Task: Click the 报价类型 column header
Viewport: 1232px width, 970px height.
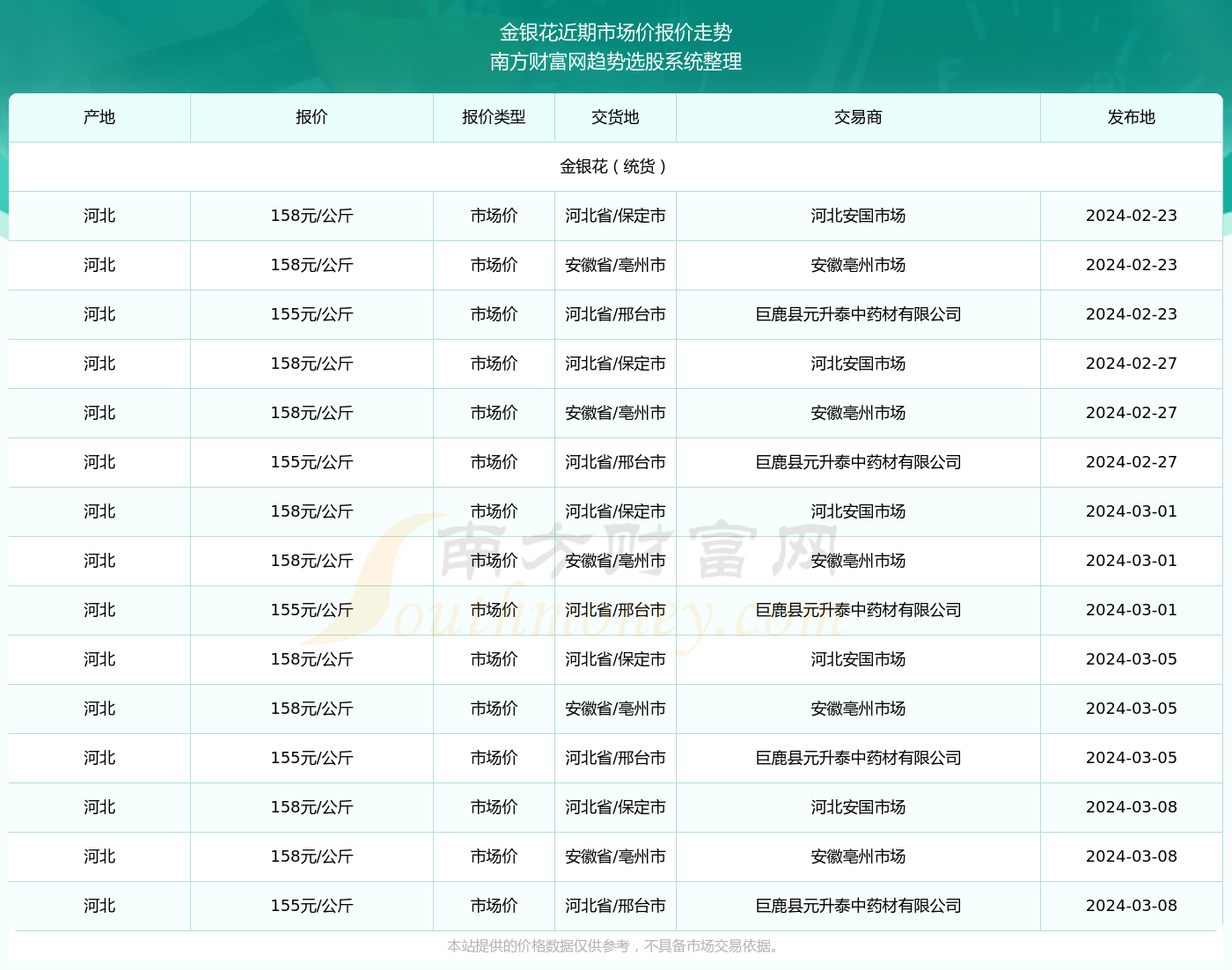Action: pyautogui.click(x=494, y=117)
